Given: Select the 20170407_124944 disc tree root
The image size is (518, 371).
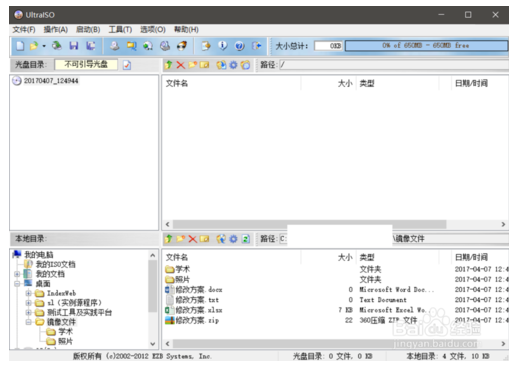Looking at the screenshot, I should click(x=51, y=81).
